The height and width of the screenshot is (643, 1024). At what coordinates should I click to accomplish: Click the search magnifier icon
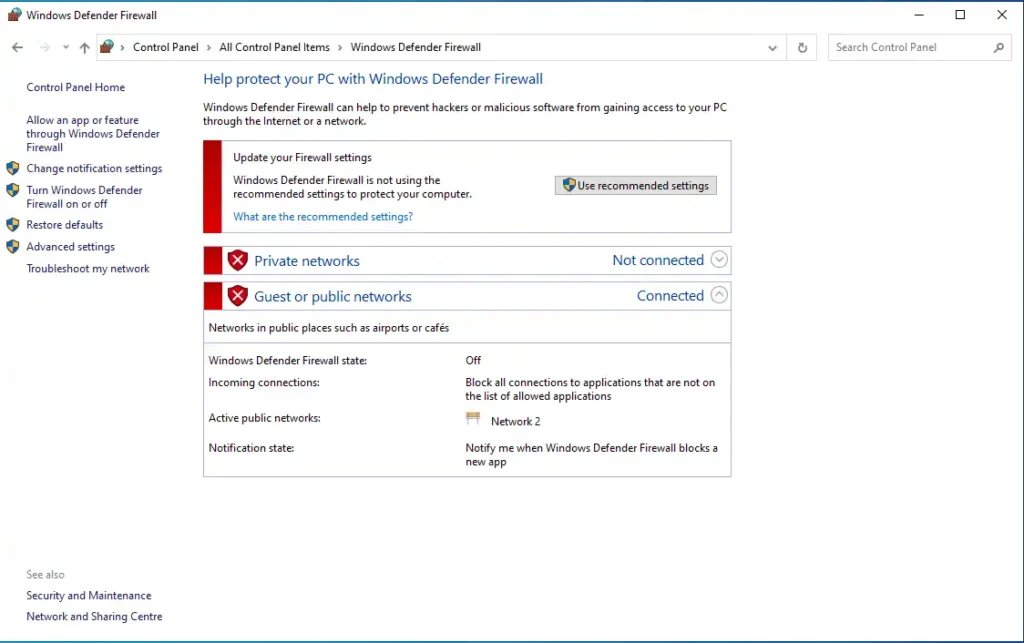click(x=998, y=47)
